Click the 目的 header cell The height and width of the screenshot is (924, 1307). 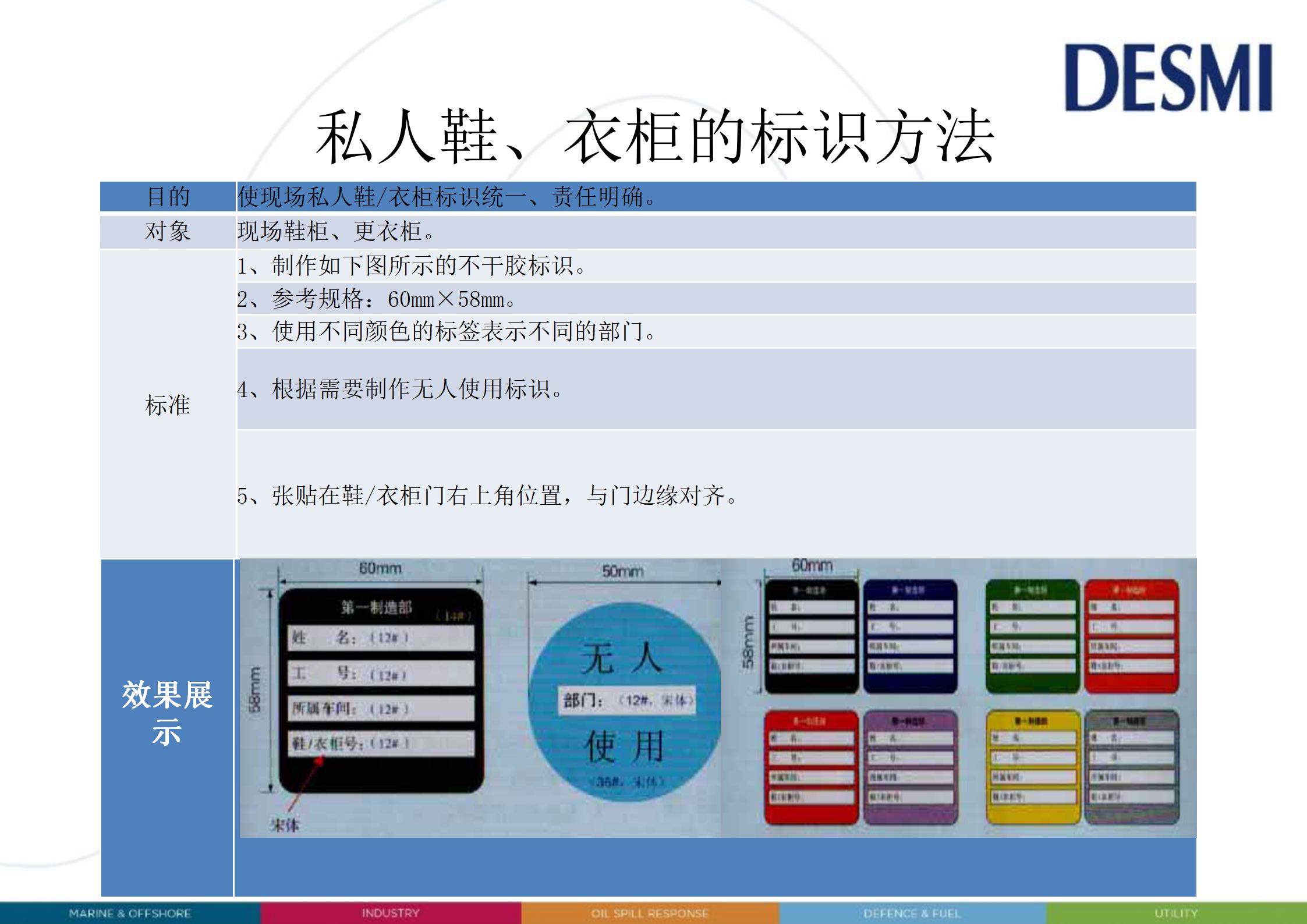pyautogui.click(x=168, y=197)
